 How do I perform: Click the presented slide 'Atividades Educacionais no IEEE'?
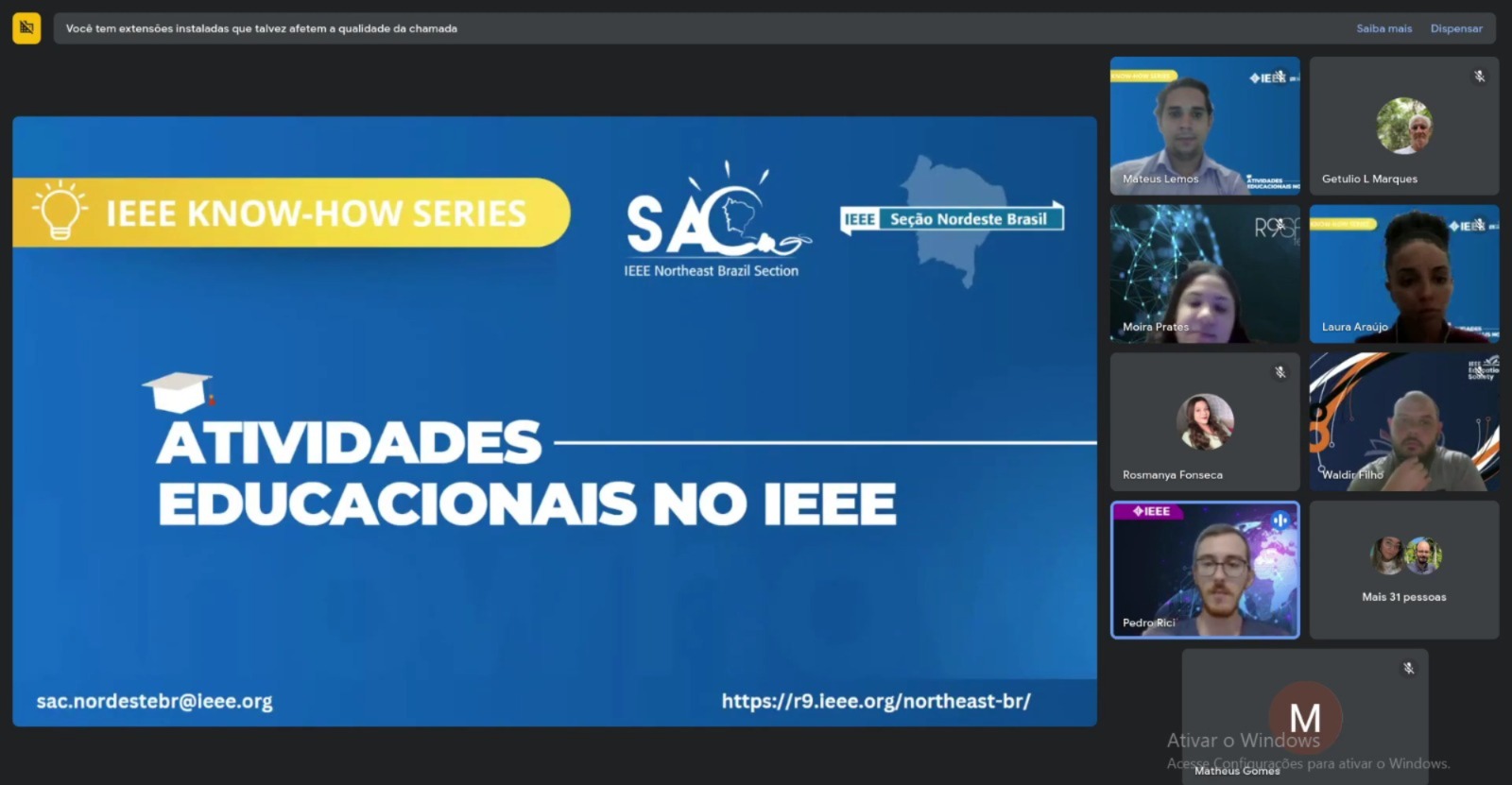[x=555, y=421]
